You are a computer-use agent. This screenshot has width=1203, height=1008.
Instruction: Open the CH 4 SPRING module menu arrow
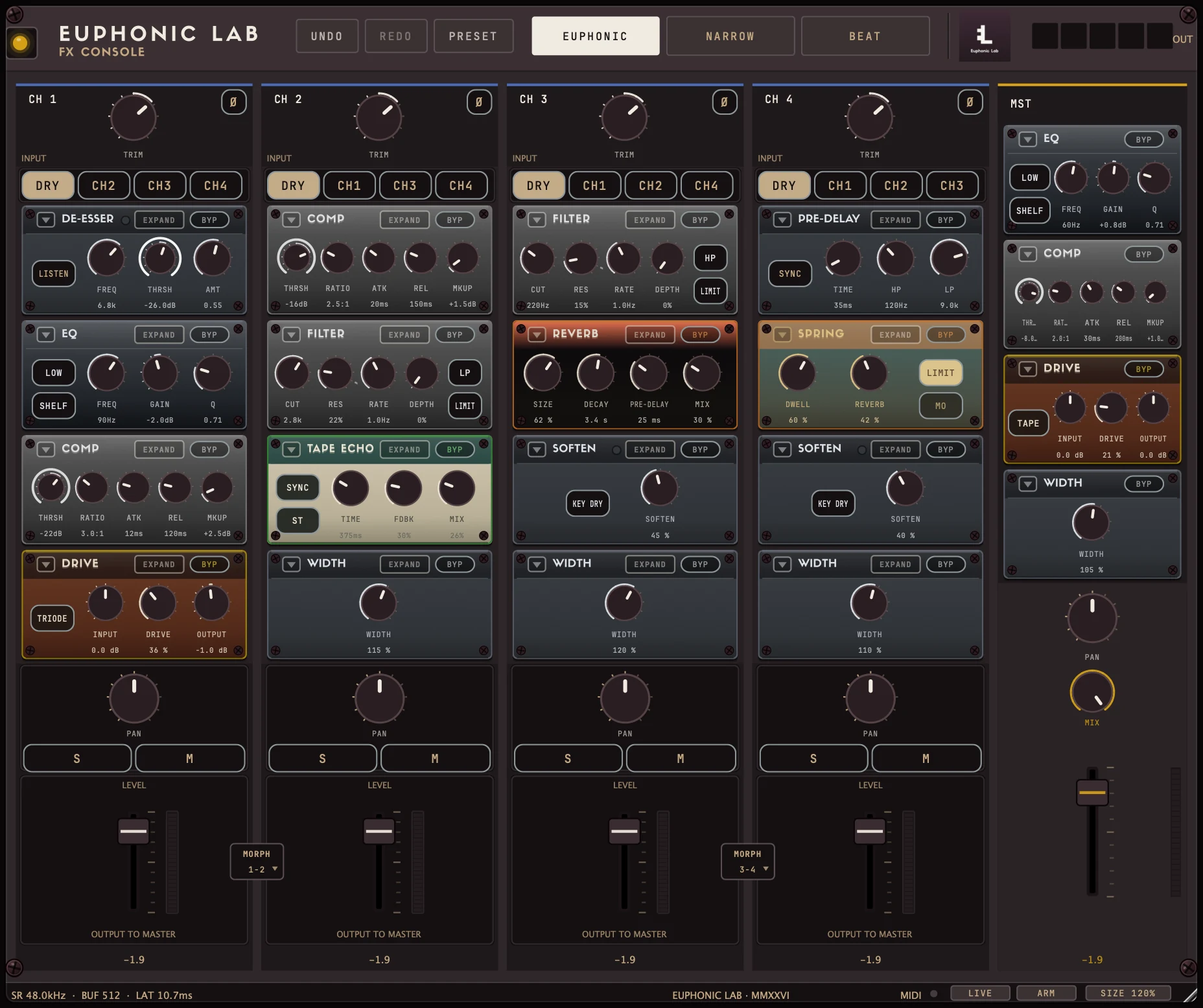[x=782, y=334]
